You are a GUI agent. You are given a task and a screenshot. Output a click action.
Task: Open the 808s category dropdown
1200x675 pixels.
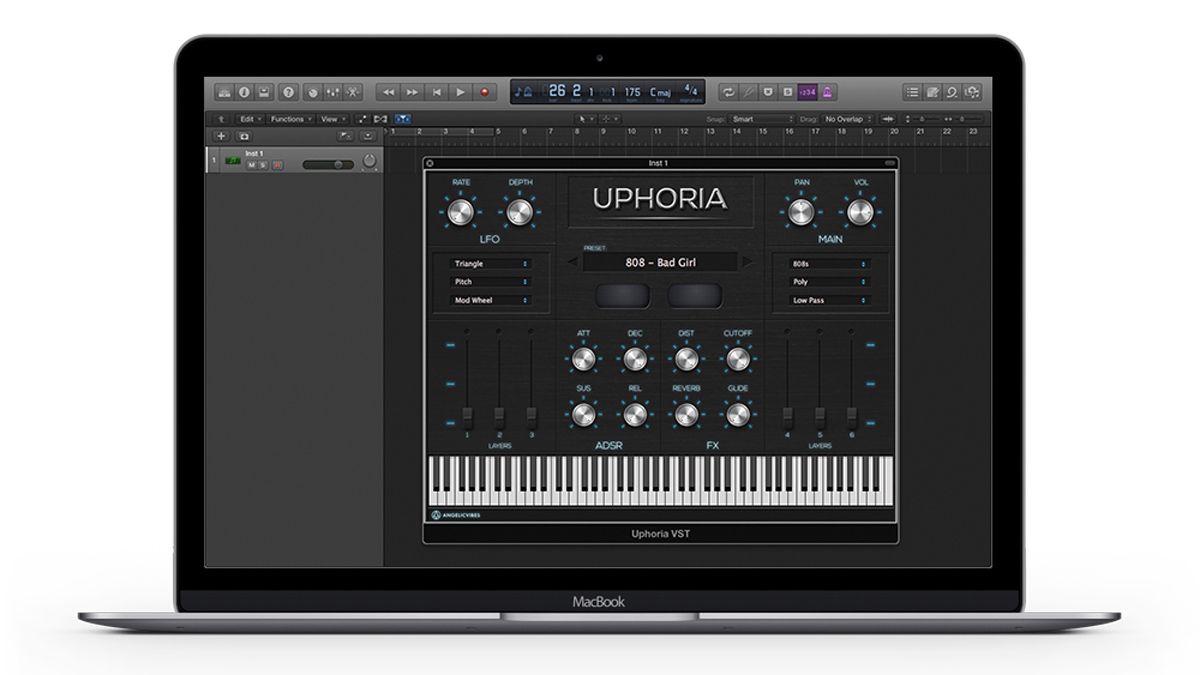point(830,264)
